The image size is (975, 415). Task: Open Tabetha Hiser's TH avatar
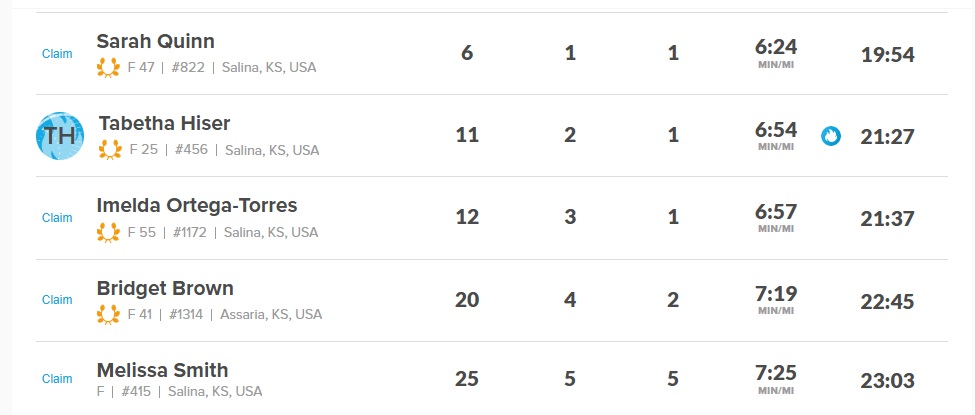[60, 136]
